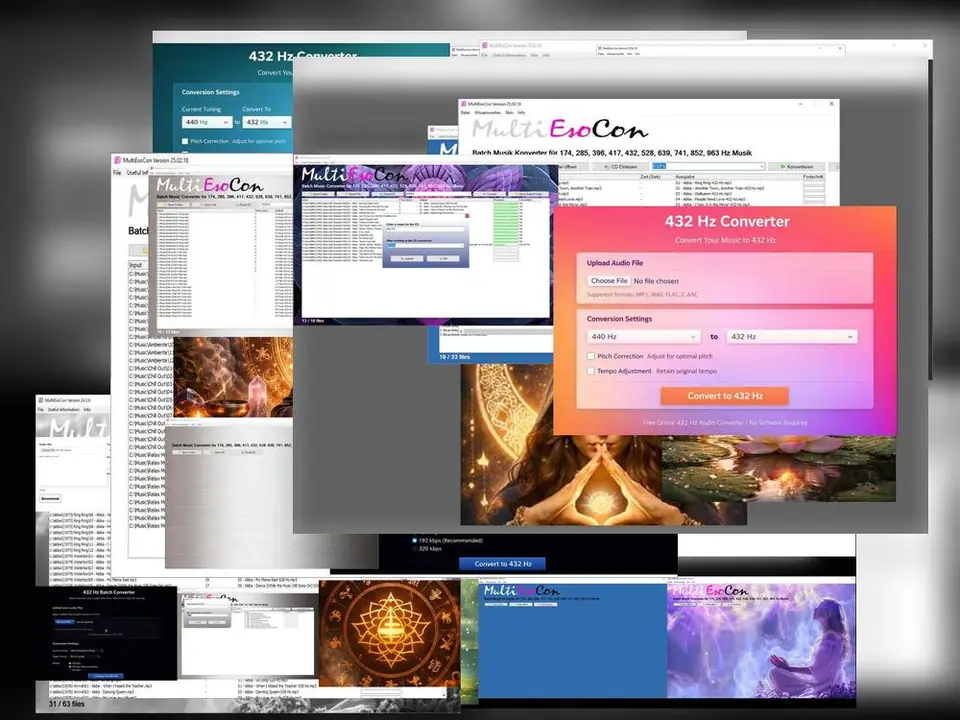This screenshot has width=960, height=720.
Task: Open the Current Tuning 440 Hz dropdown
Action: (x=206, y=122)
